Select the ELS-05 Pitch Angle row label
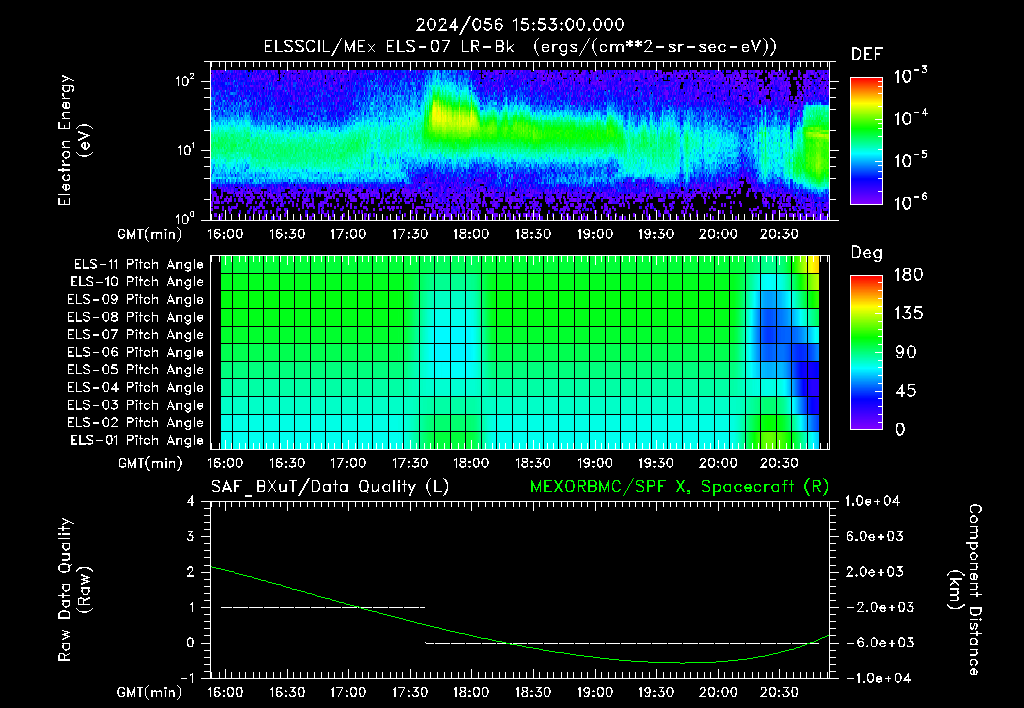 tap(136, 370)
